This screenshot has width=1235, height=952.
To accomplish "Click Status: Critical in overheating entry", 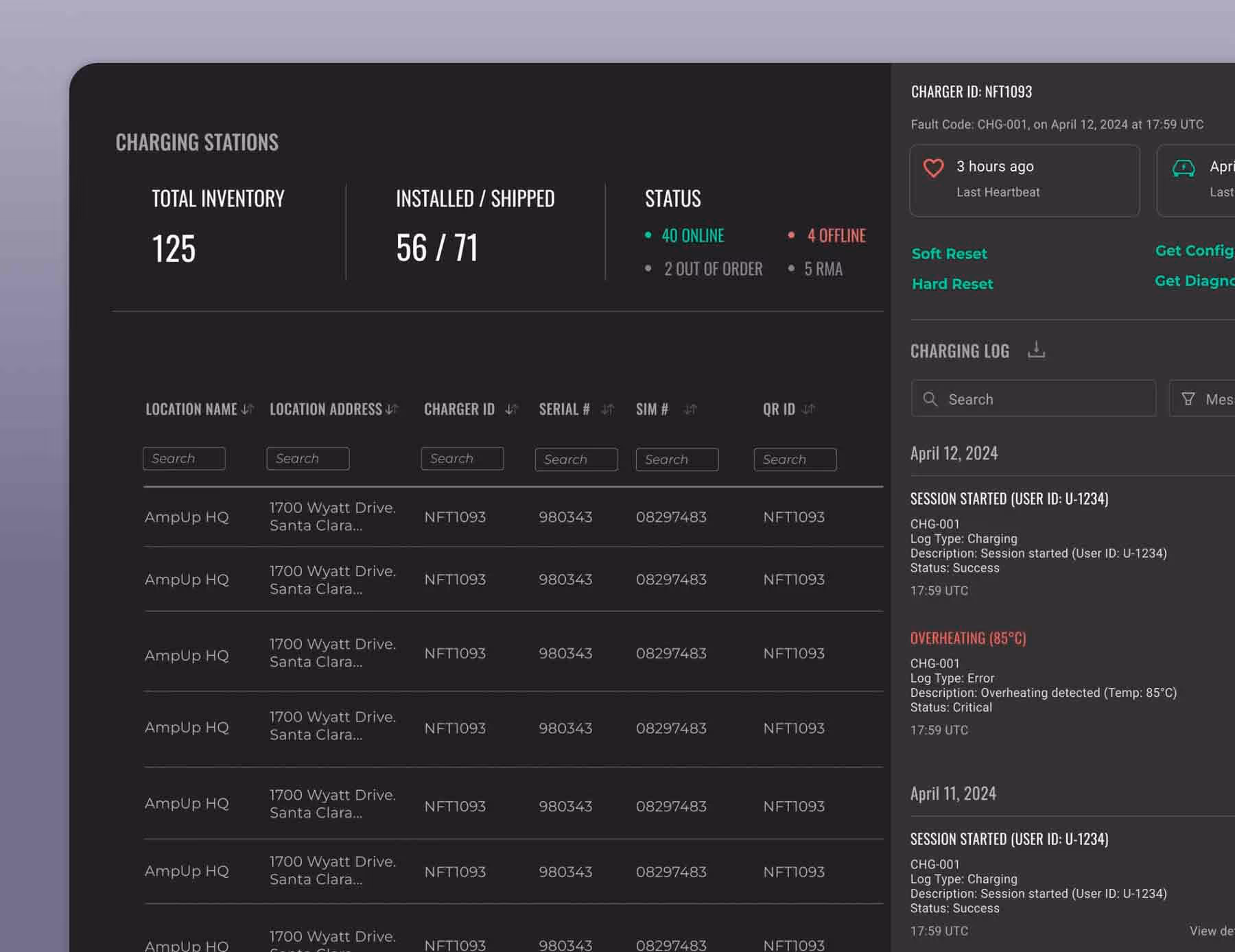I will pyautogui.click(x=951, y=707).
